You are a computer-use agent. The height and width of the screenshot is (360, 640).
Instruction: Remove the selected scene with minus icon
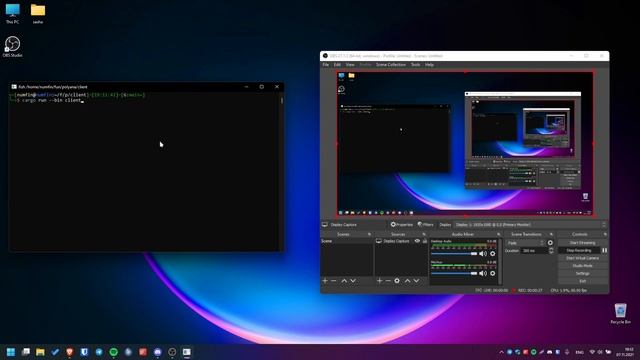point(334,281)
